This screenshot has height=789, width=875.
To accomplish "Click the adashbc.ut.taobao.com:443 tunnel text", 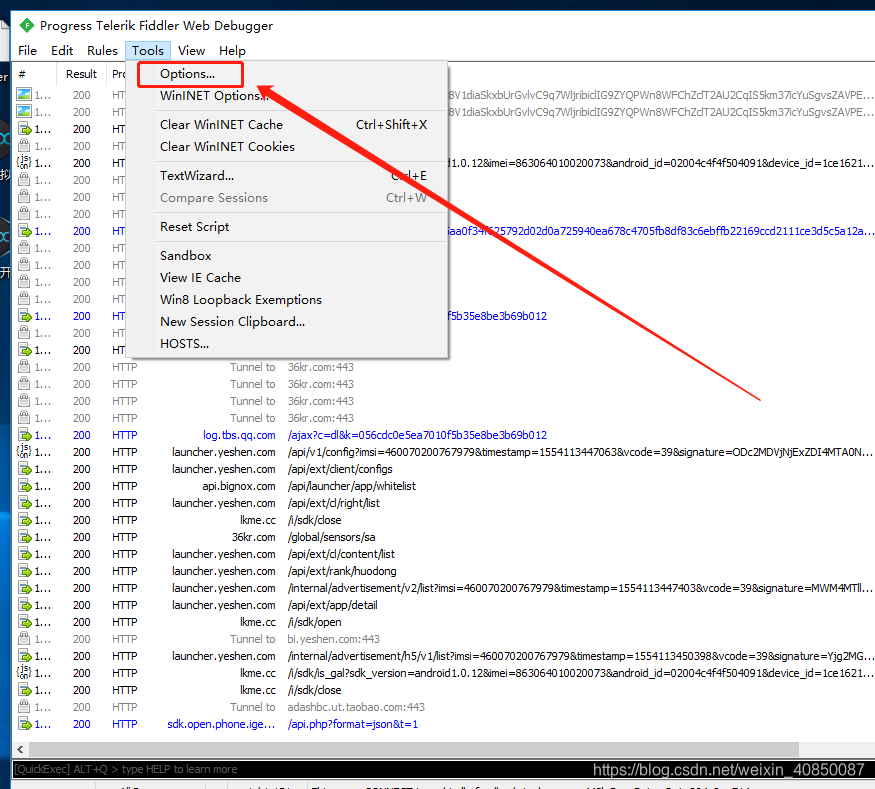I will click(x=356, y=707).
